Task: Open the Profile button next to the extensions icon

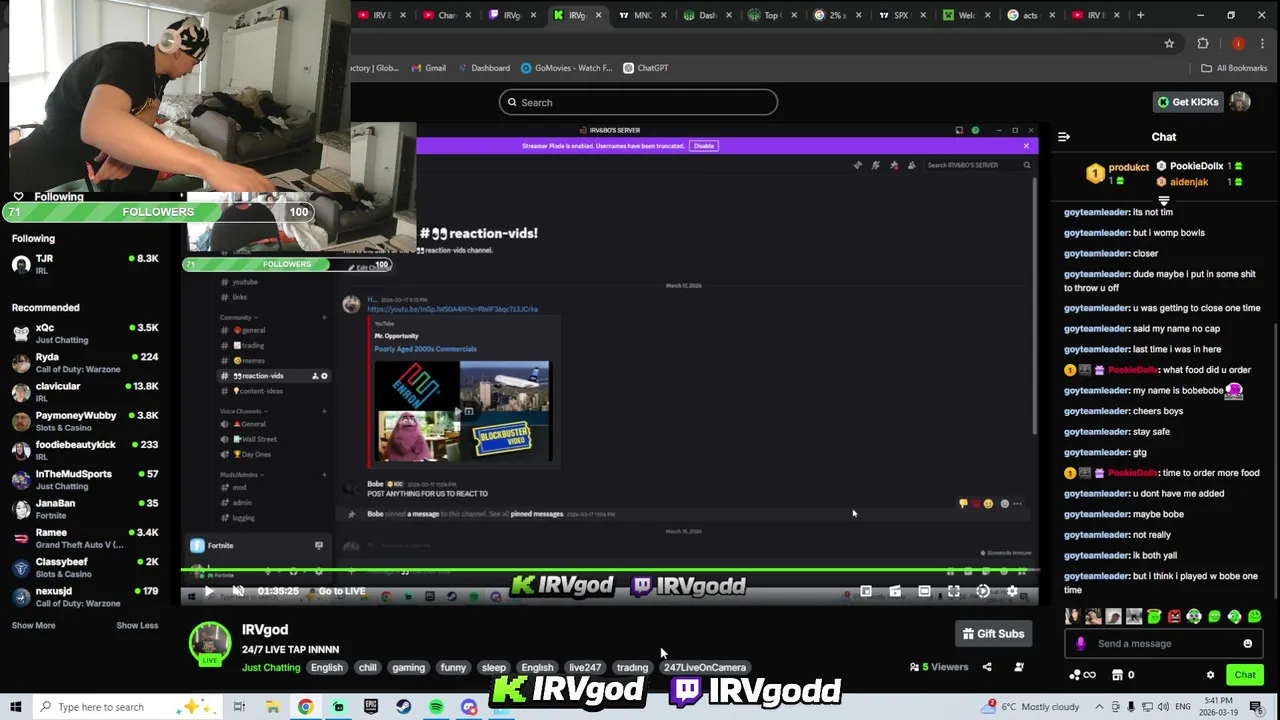Action: tap(1238, 44)
